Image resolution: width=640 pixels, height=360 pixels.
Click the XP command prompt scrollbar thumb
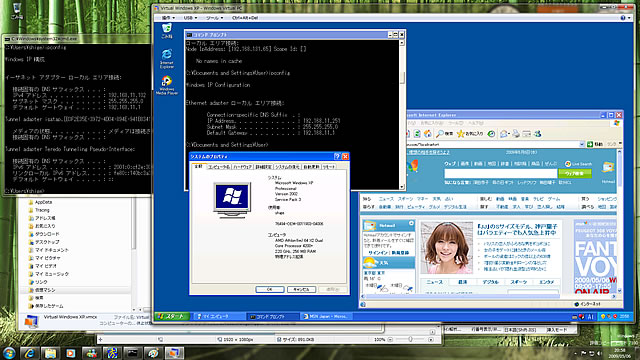(402, 78)
